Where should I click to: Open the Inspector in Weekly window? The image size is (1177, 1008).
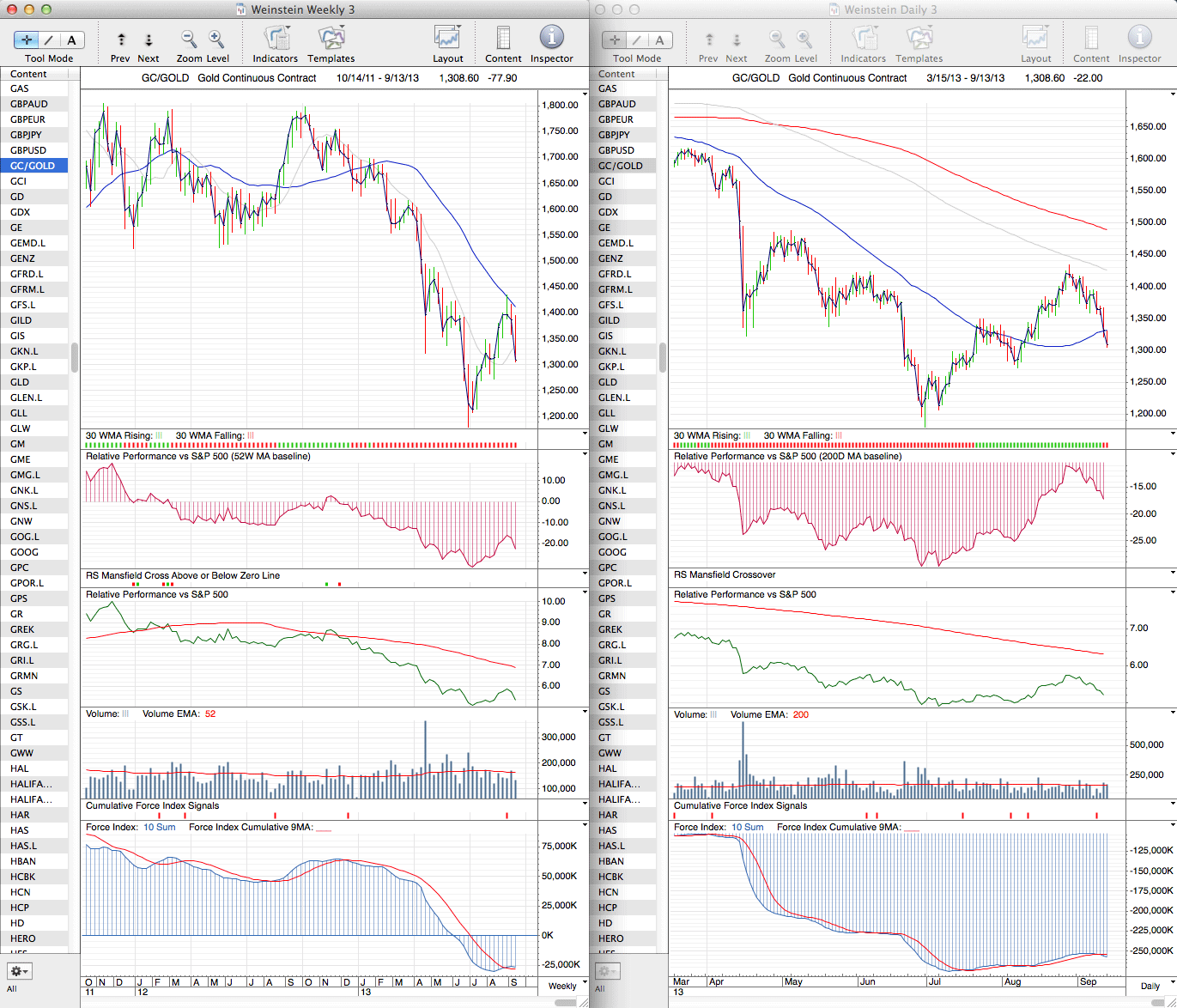pos(551,39)
